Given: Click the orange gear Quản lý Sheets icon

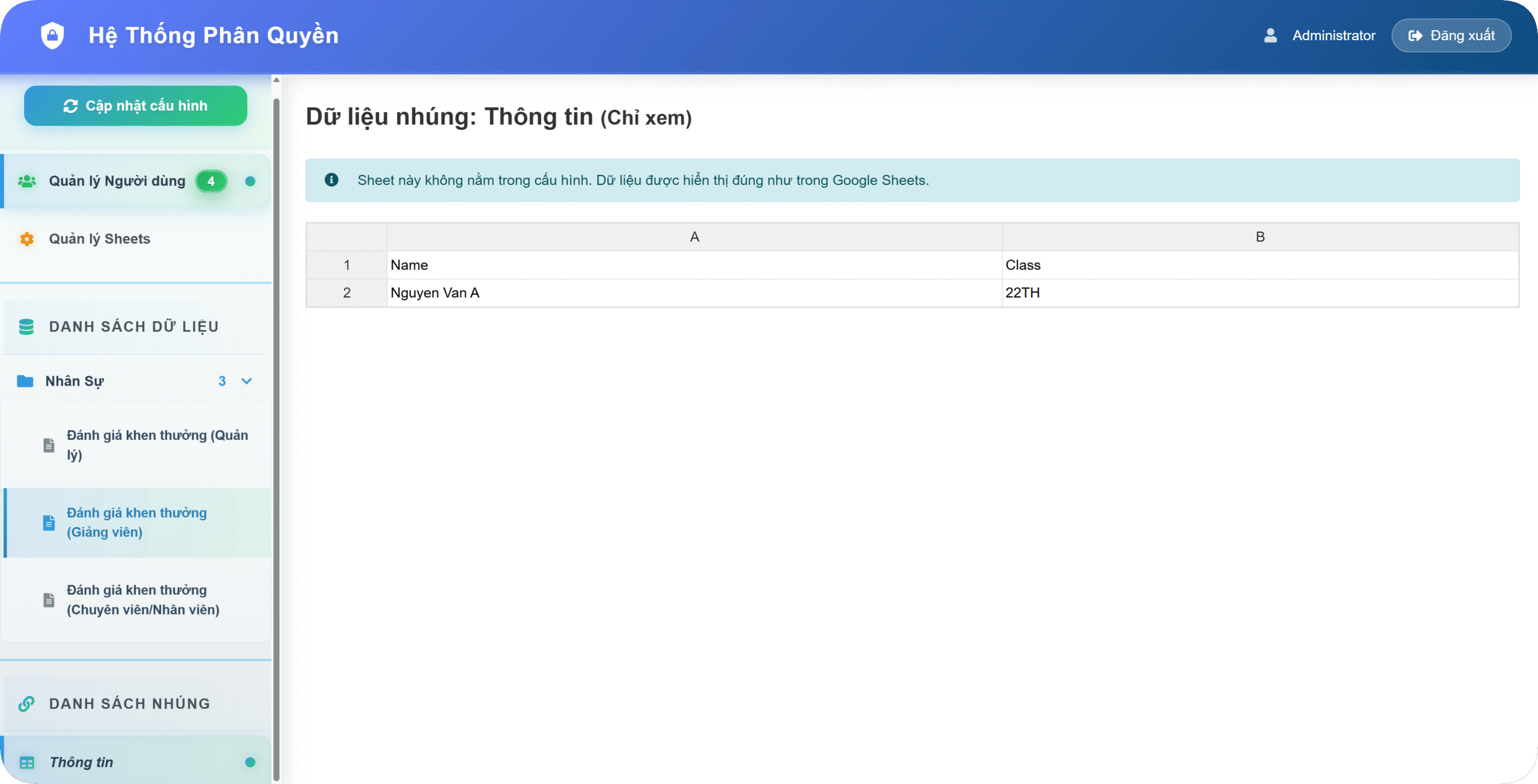Looking at the screenshot, I should tap(26, 239).
